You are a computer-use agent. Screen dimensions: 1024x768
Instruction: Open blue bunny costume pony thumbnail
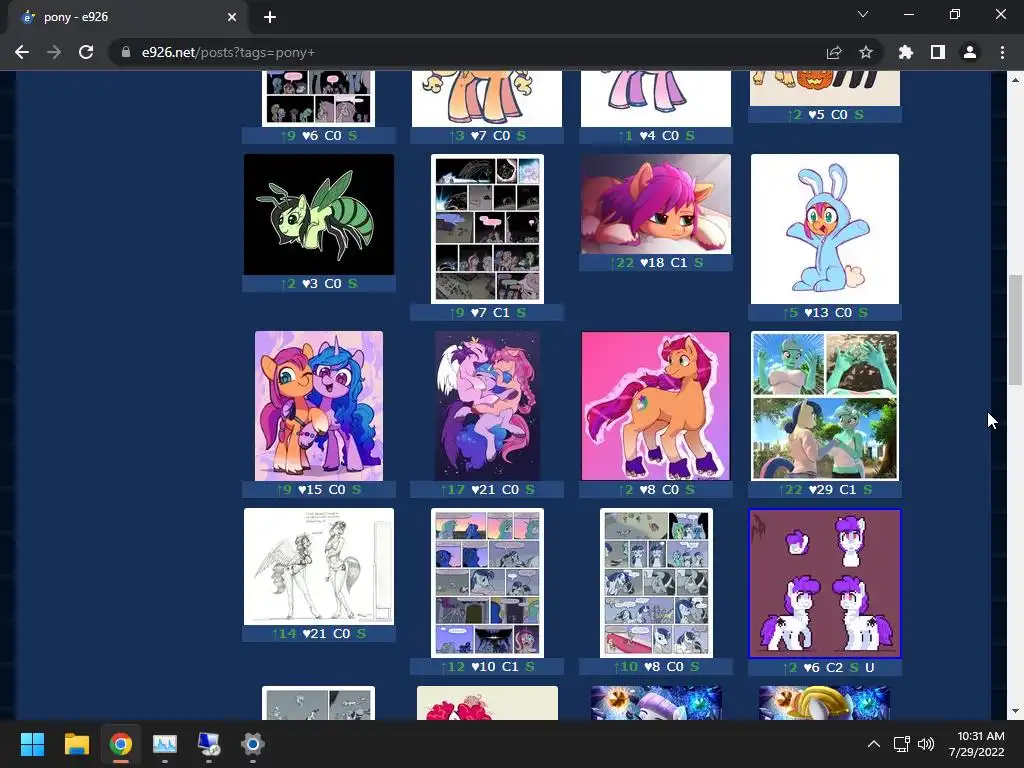tap(825, 229)
